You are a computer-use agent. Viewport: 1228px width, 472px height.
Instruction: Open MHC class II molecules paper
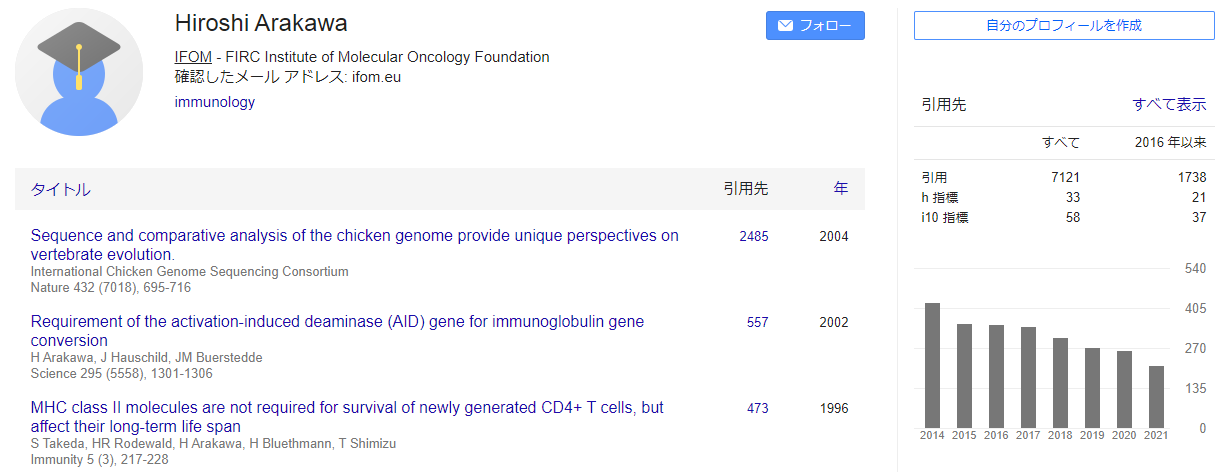tap(347, 417)
